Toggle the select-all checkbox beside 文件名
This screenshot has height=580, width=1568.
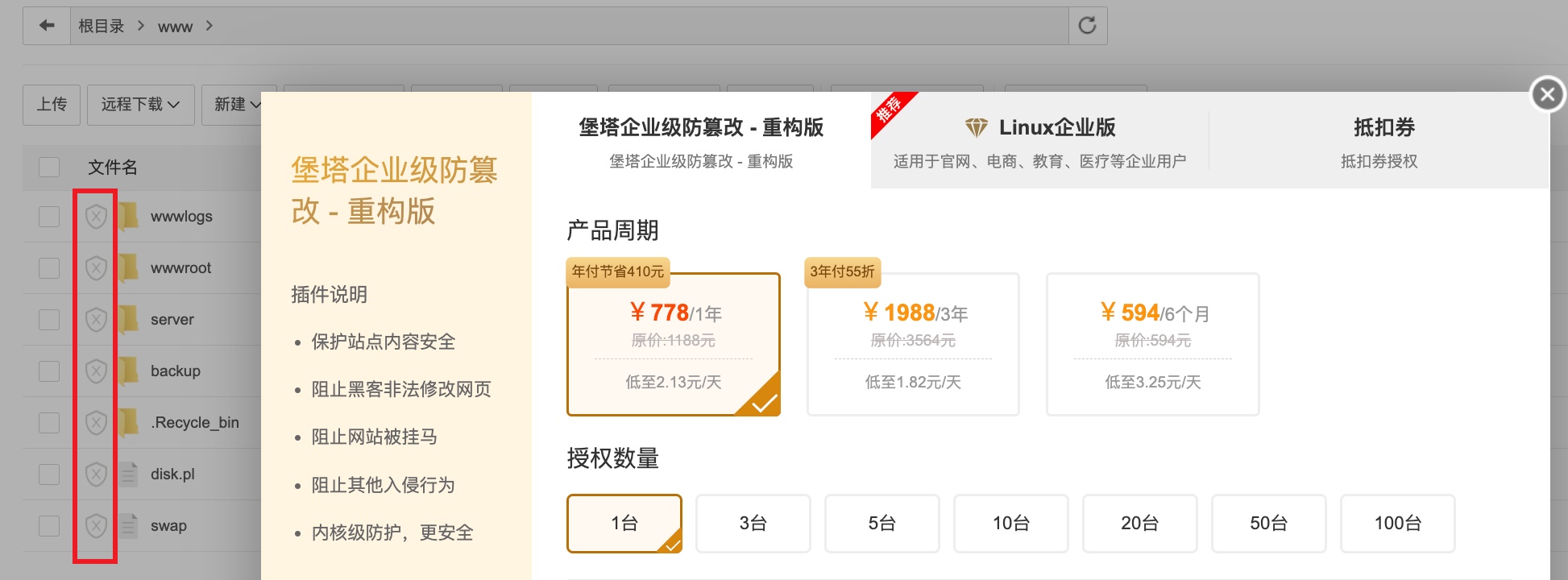[49, 167]
